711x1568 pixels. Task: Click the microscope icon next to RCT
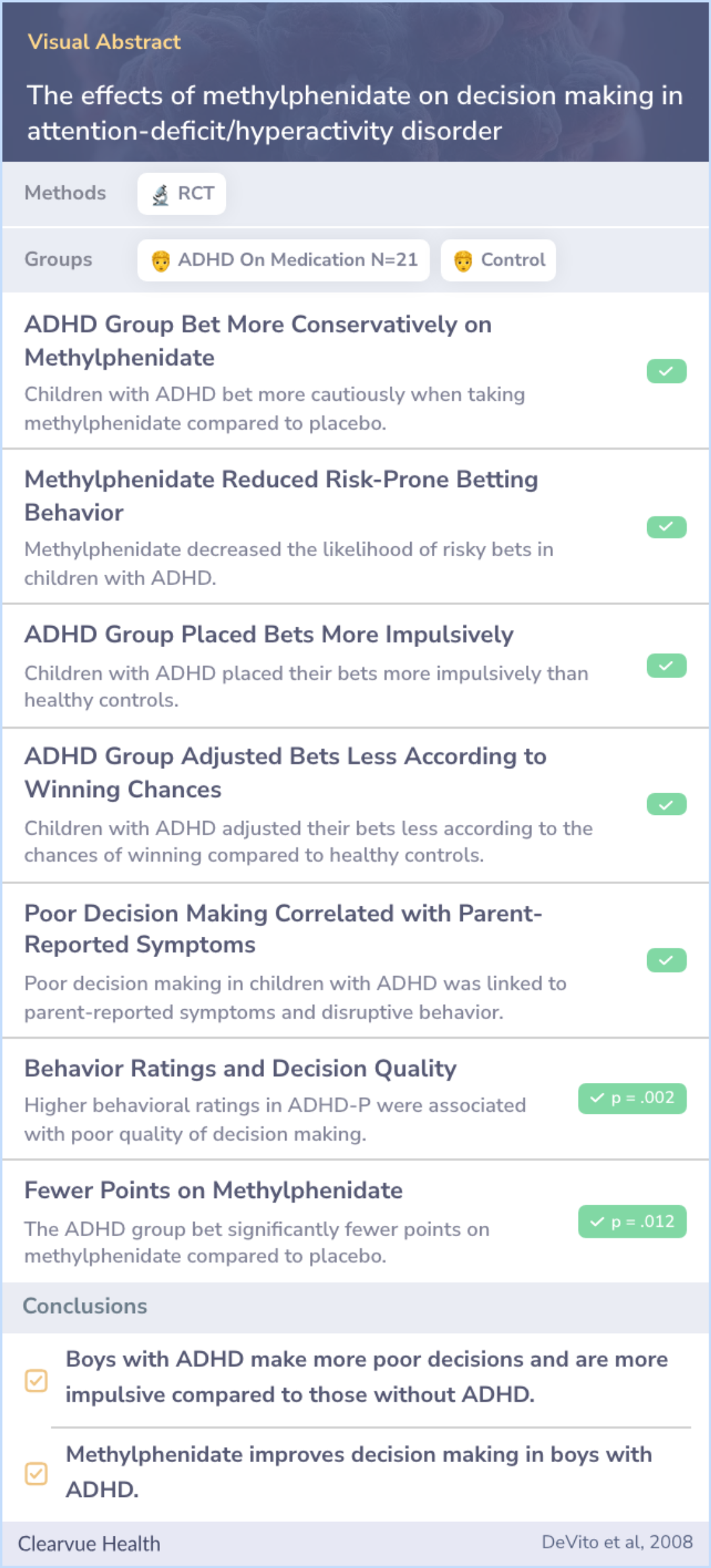[160, 195]
